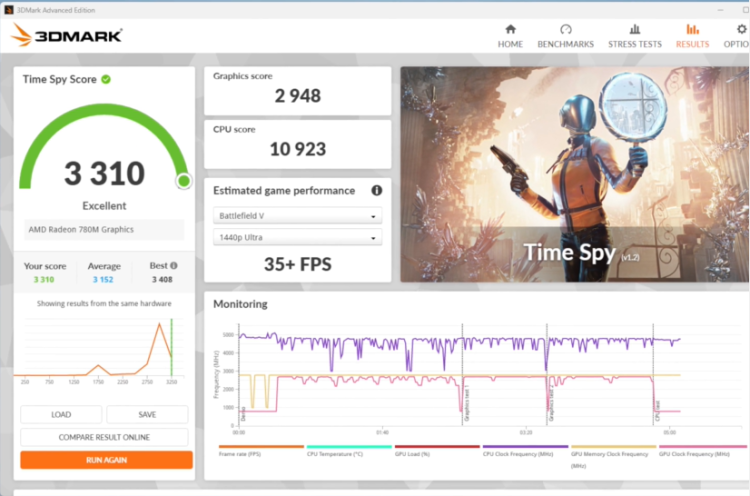Viewport: 750px width, 496px height.
Task: Expand the 1440p Ultra resolution dropdown
Action: [x=298, y=238]
